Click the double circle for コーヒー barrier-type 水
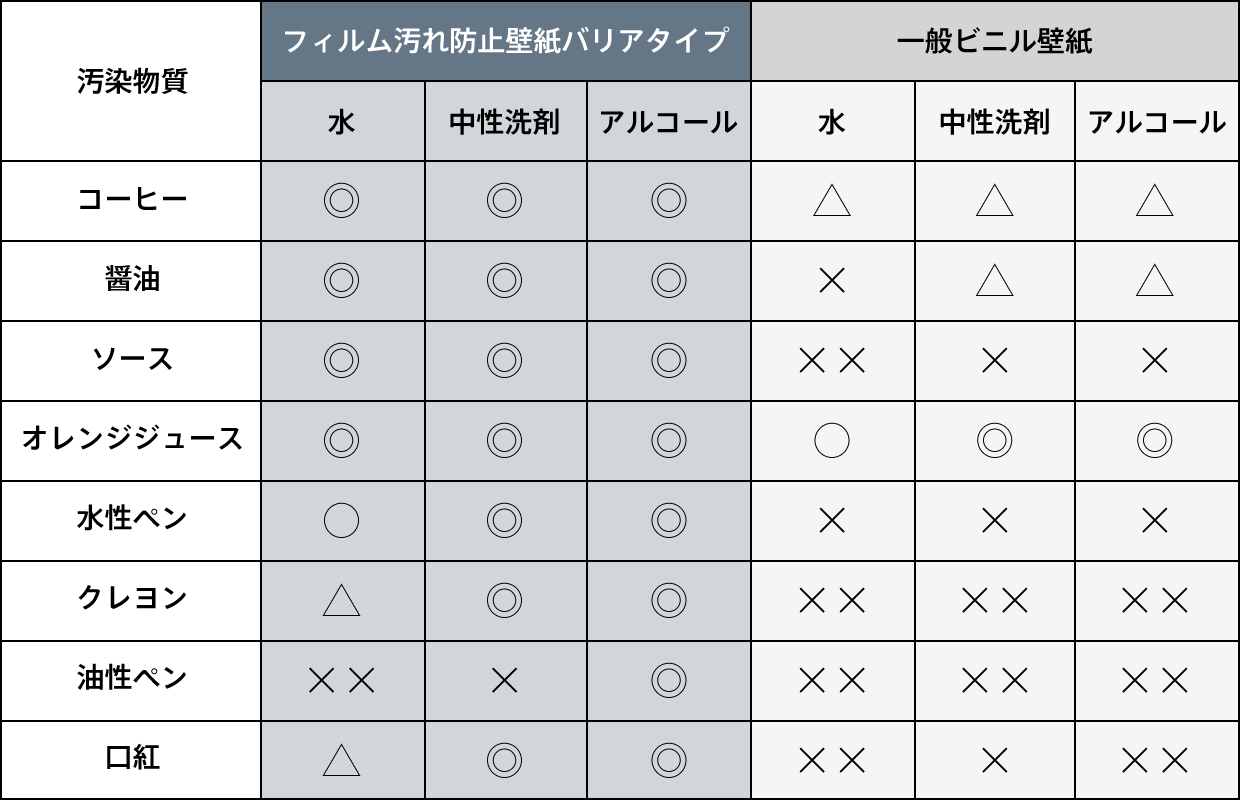Image resolution: width=1240 pixels, height=800 pixels. pyautogui.click(x=341, y=200)
